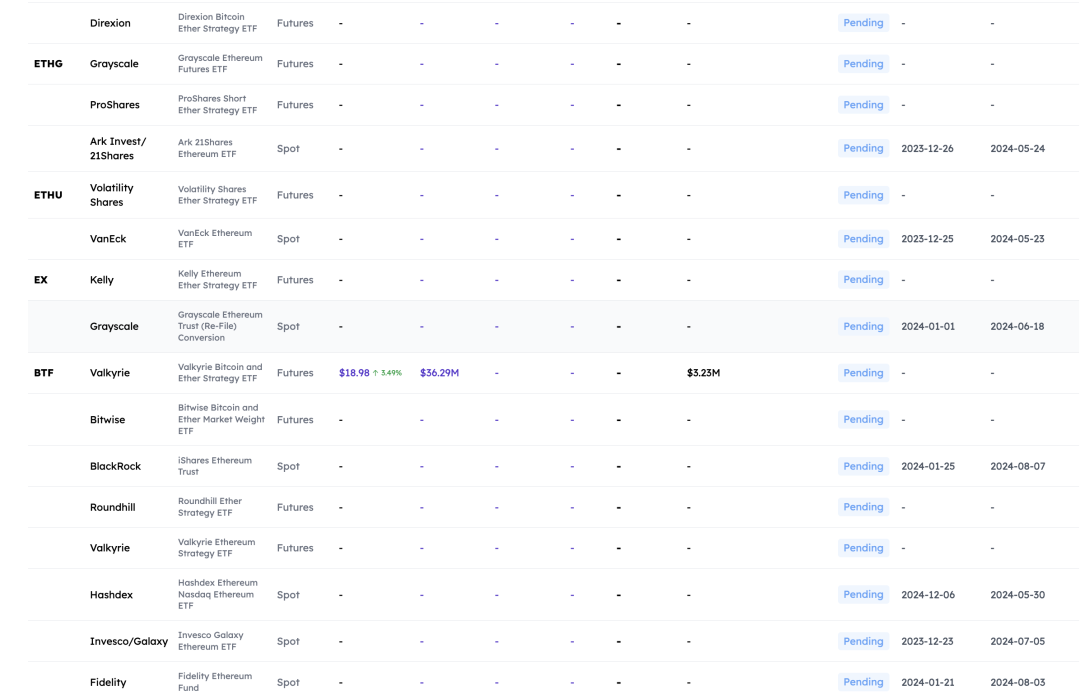Click the Pending badge in the BlackRock row
1080x694 pixels.
863,466
